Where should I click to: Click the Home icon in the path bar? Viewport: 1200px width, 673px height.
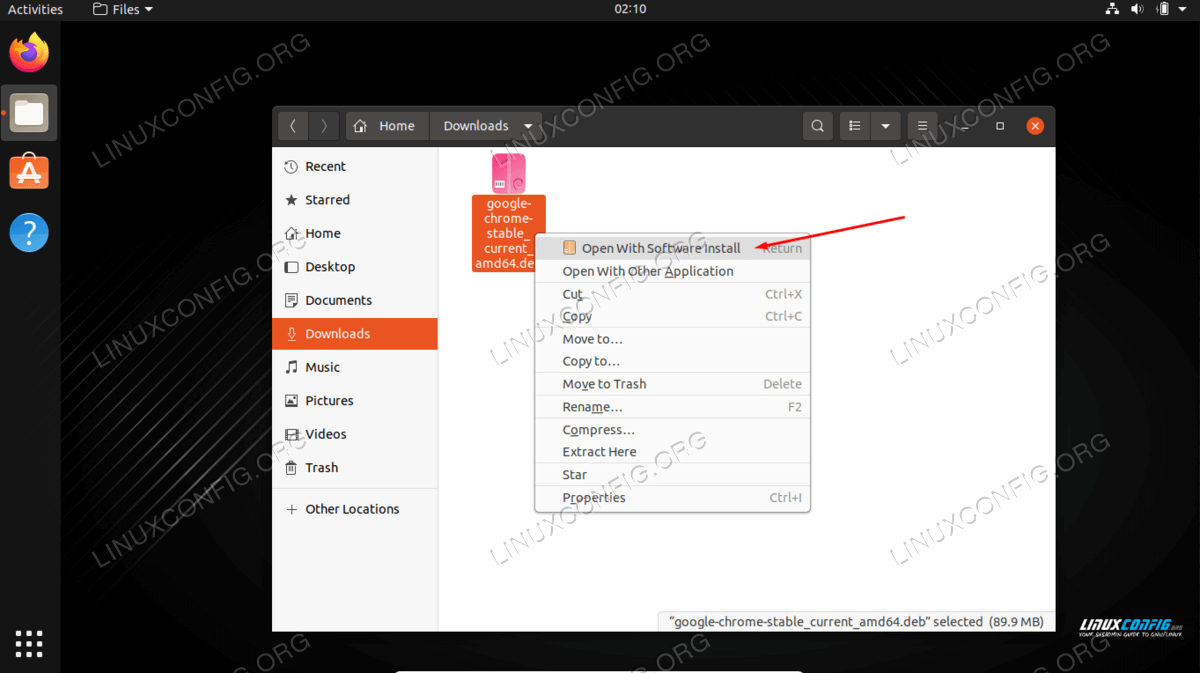tap(360, 126)
